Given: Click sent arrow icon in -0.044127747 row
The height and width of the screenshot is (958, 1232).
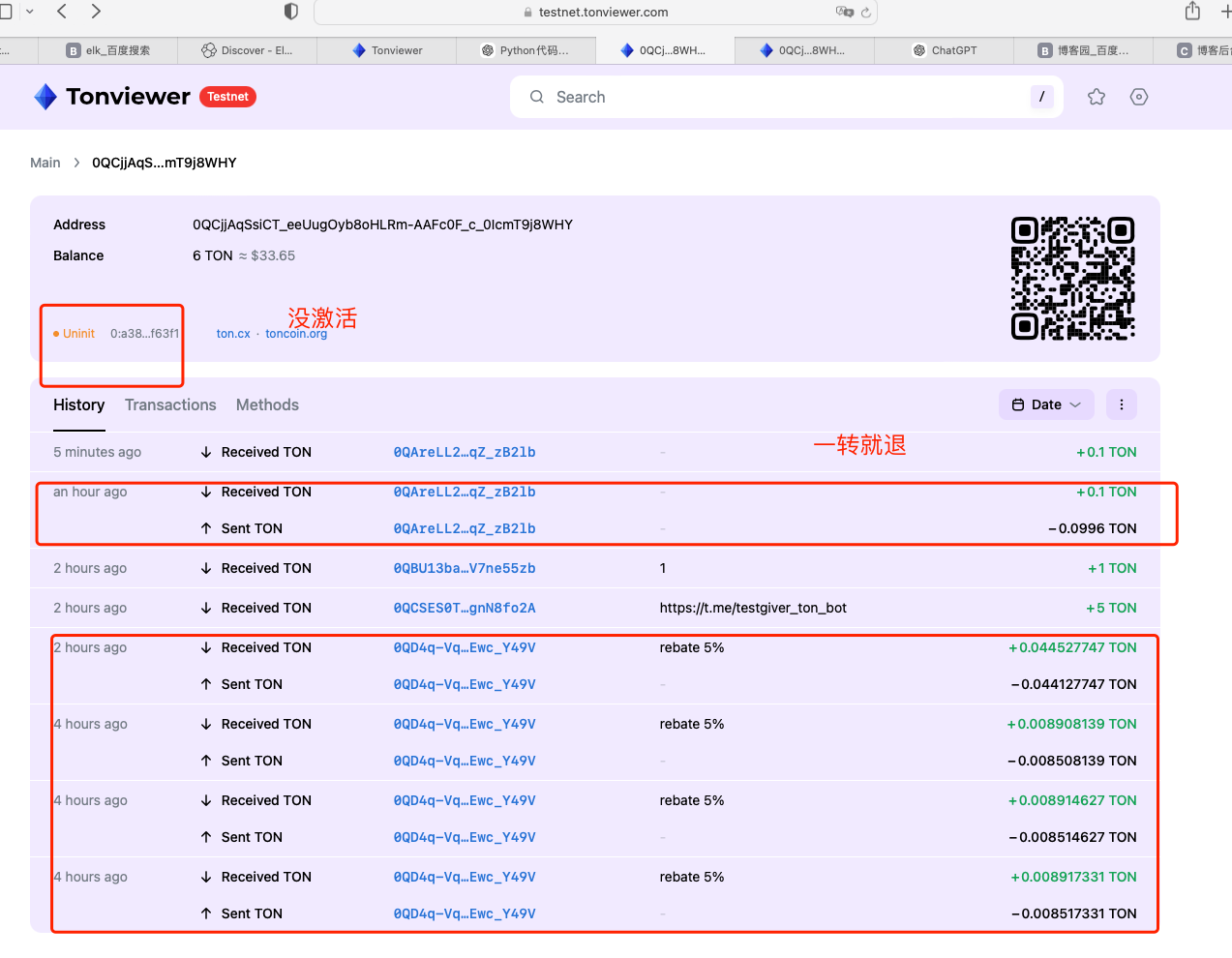Looking at the screenshot, I should [x=206, y=684].
